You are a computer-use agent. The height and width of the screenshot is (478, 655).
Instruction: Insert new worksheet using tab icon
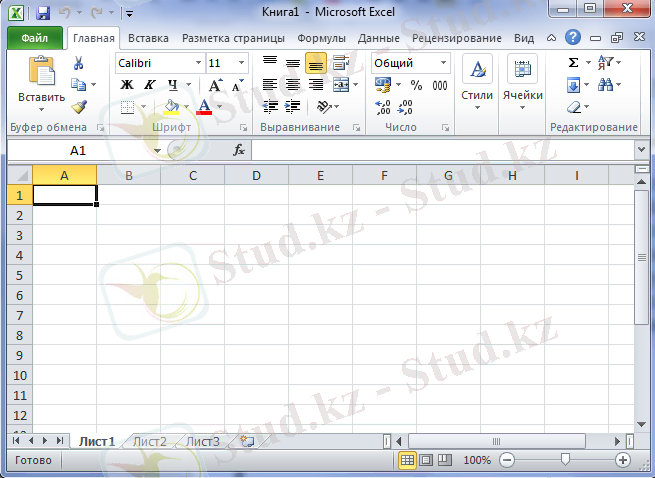pos(246,441)
